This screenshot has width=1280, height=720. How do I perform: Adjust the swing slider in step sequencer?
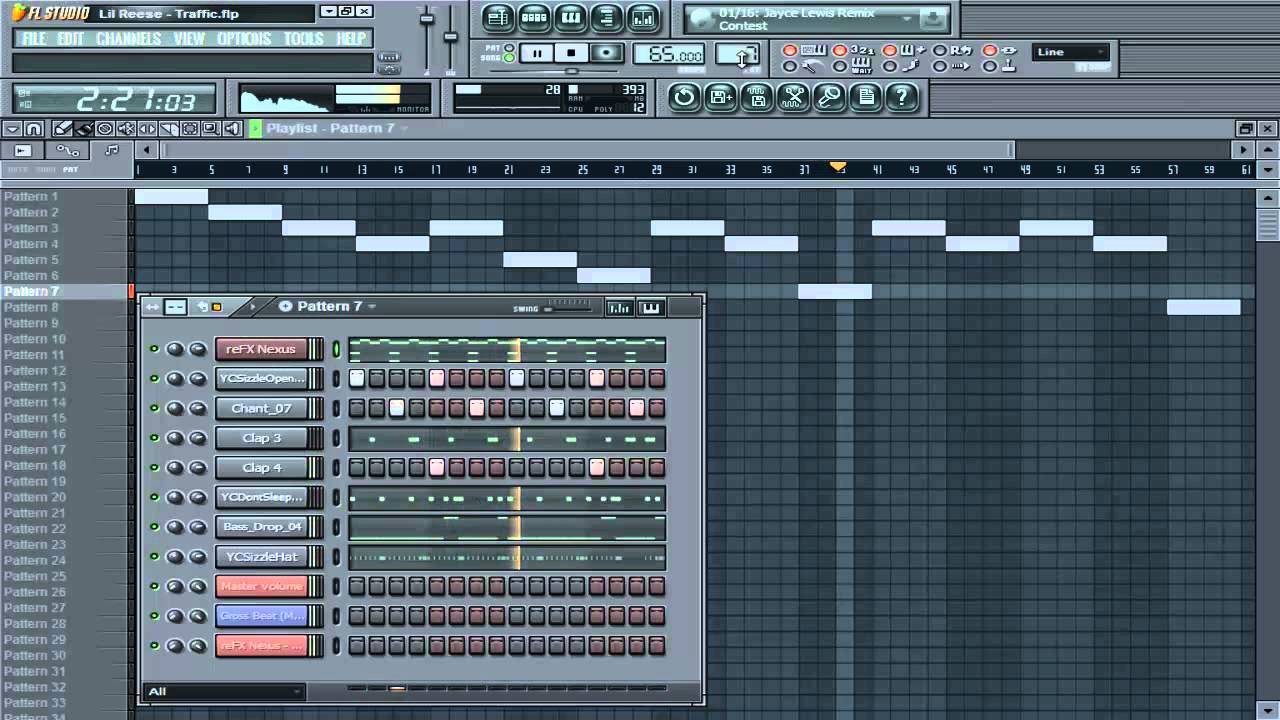point(568,309)
